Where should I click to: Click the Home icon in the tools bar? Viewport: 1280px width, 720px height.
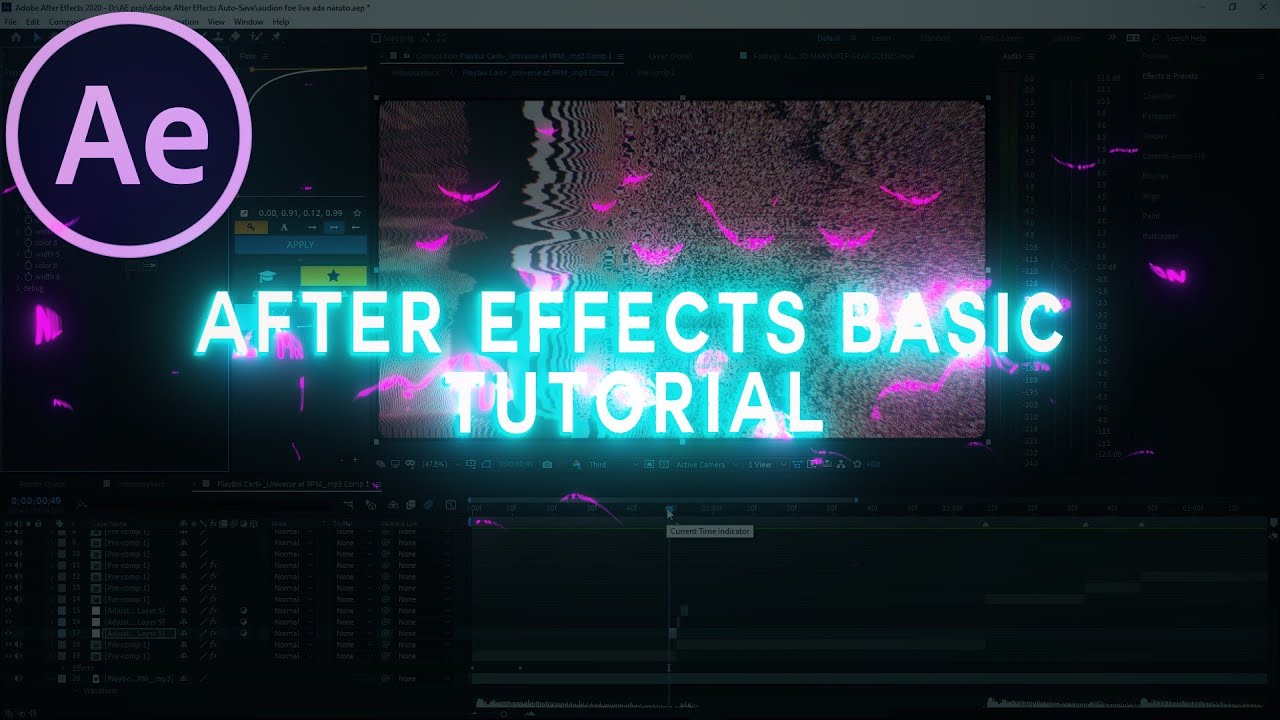[17, 37]
